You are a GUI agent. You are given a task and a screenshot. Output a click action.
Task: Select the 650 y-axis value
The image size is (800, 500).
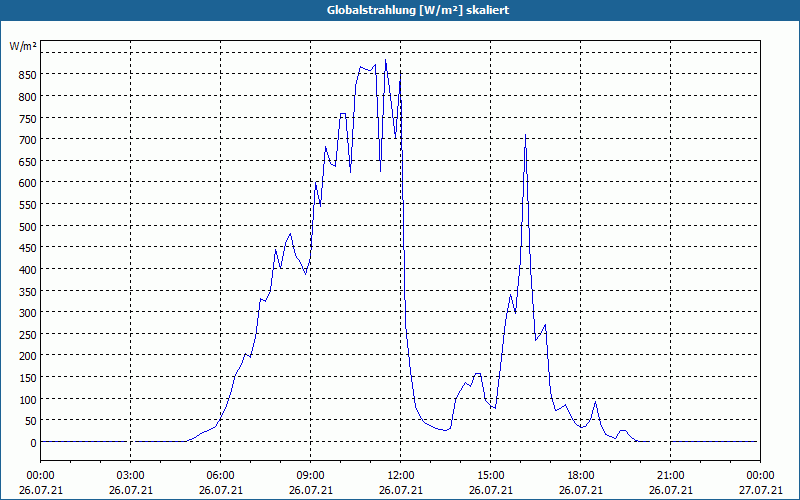[27, 161]
